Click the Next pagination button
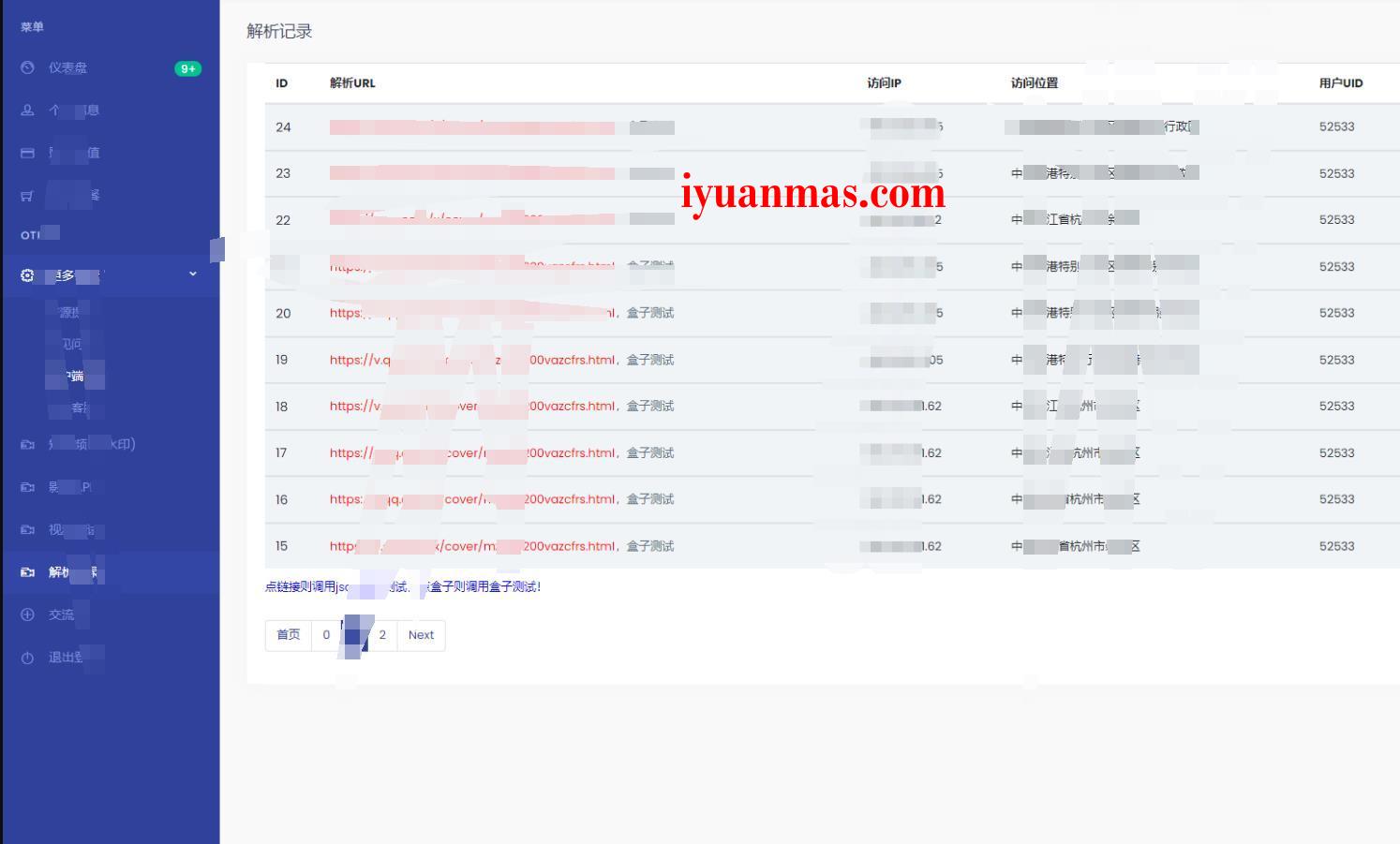 pyautogui.click(x=421, y=635)
